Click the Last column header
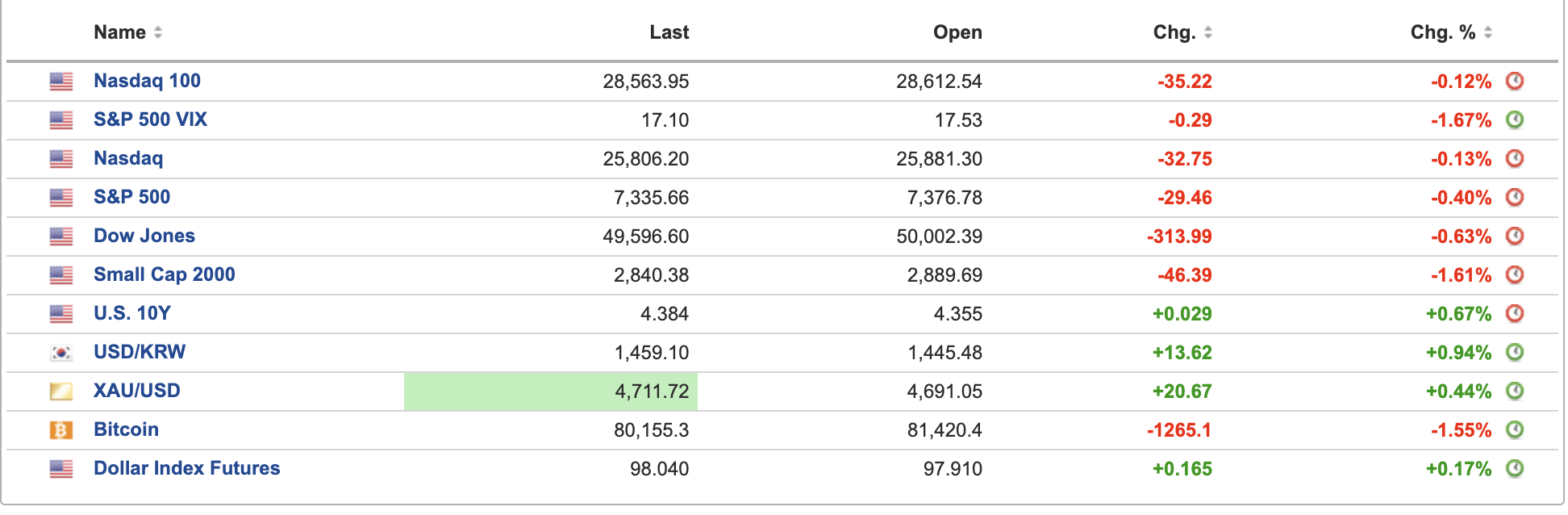The image size is (1568, 515). pyautogui.click(x=669, y=32)
